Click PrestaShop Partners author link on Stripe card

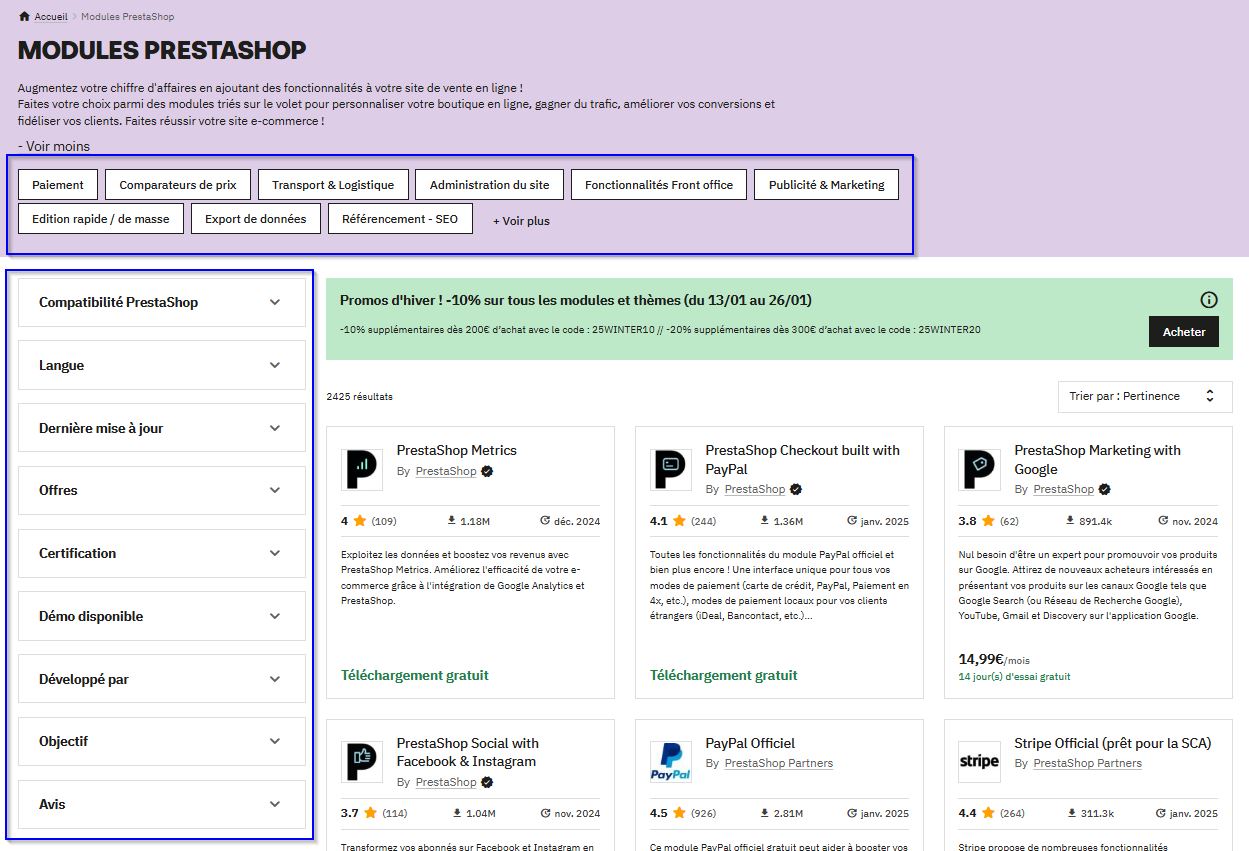click(1088, 763)
